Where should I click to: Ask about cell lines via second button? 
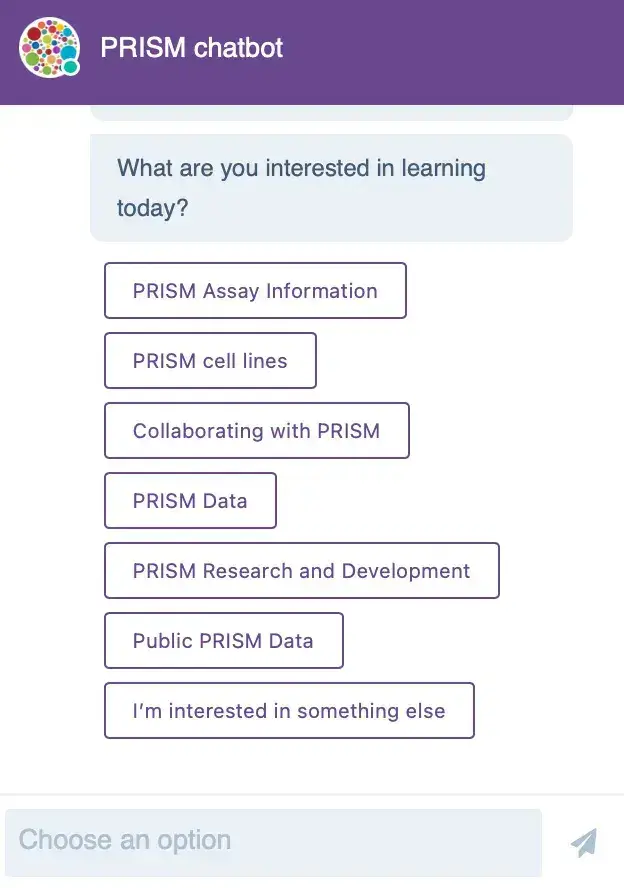point(210,360)
